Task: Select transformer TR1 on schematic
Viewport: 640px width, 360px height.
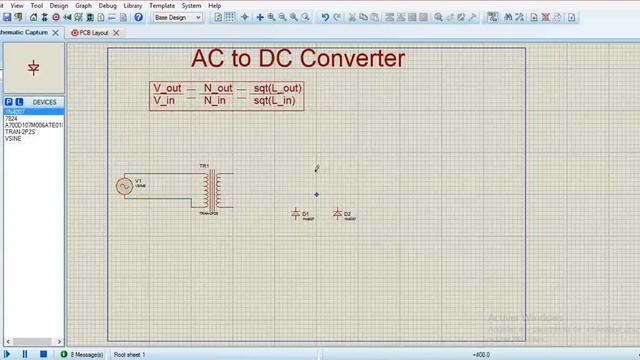Action: pos(212,191)
